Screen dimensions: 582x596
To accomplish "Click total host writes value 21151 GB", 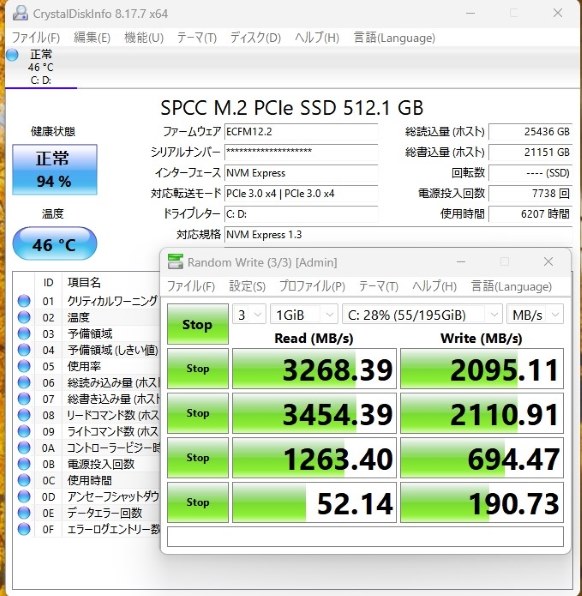I will click(530, 152).
